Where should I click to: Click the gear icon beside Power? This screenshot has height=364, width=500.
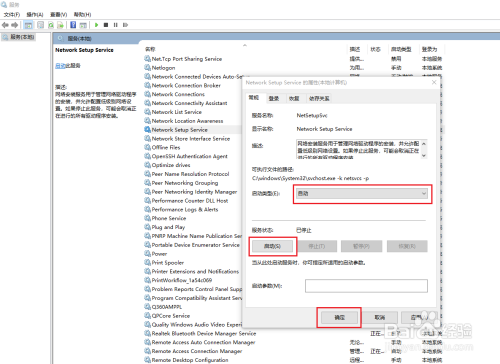pyautogui.click(x=147, y=254)
